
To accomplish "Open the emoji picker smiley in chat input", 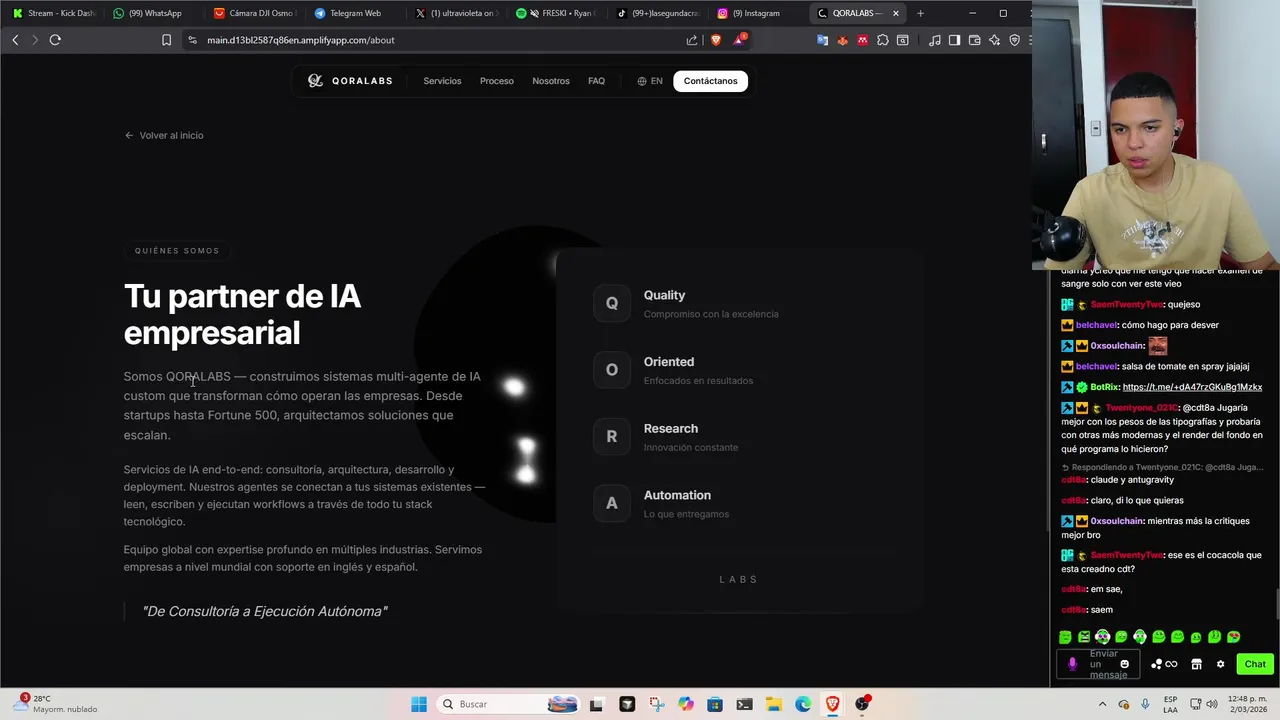I will pyautogui.click(x=1125, y=664).
